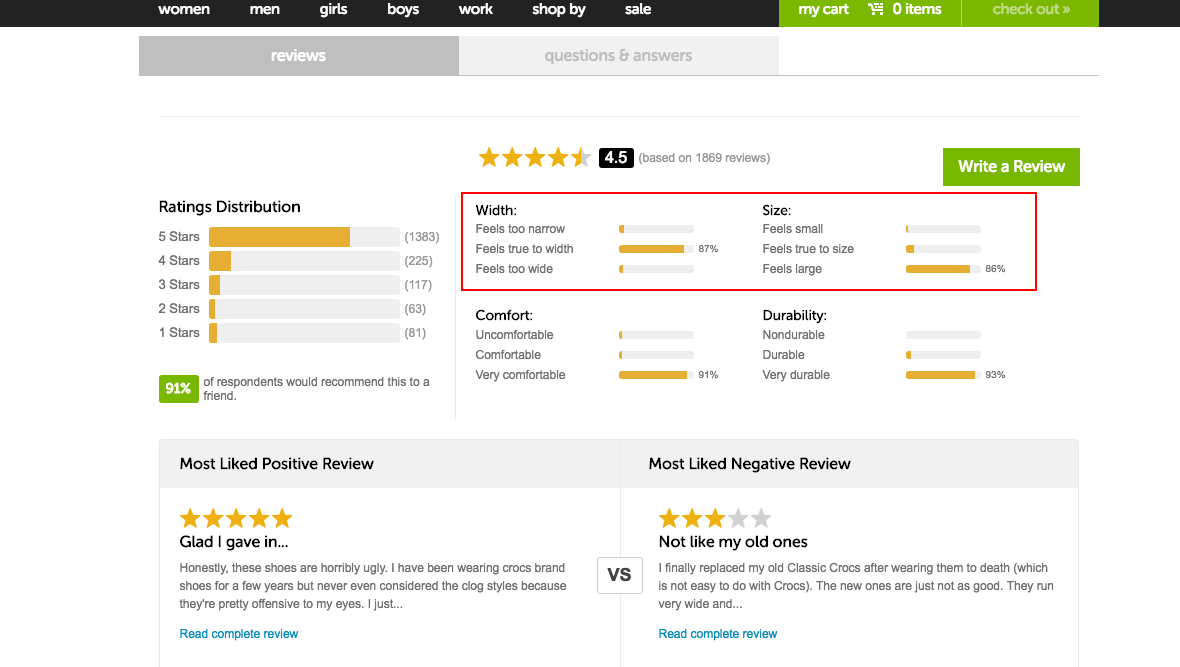Filter by 5 Stars rating bar
This screenshot has height=667, width=1180.
tap(304, 237)
